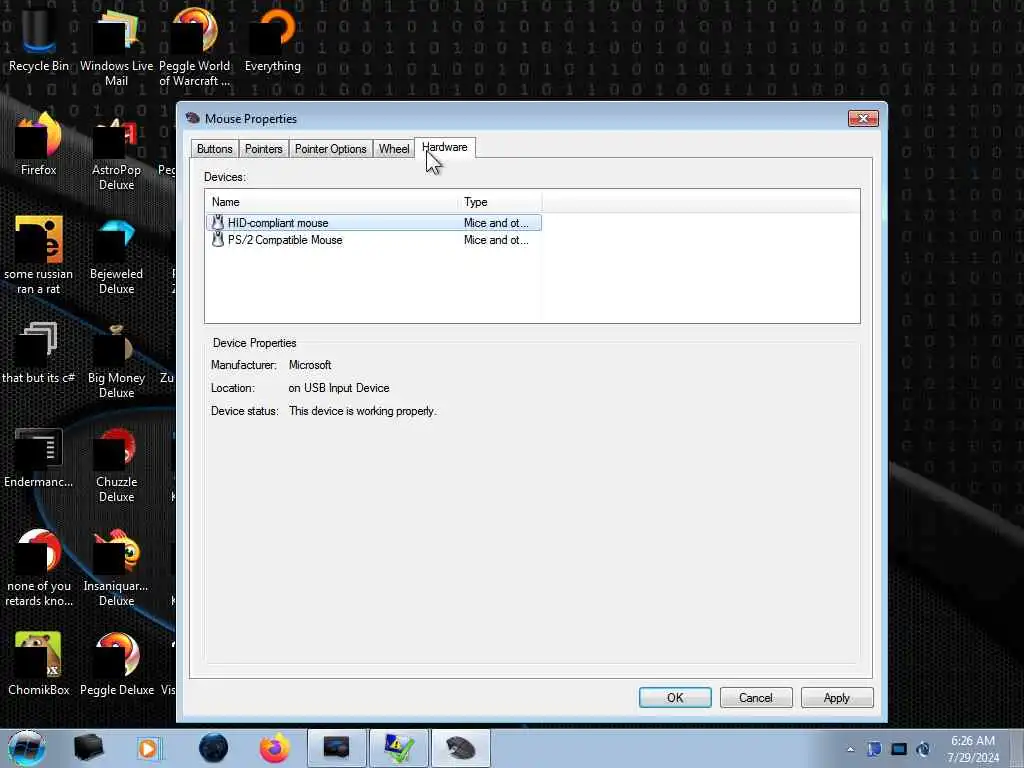
Task: Open the Big Money Deluxe desktop icon
Action: click(x=116, y=359)
